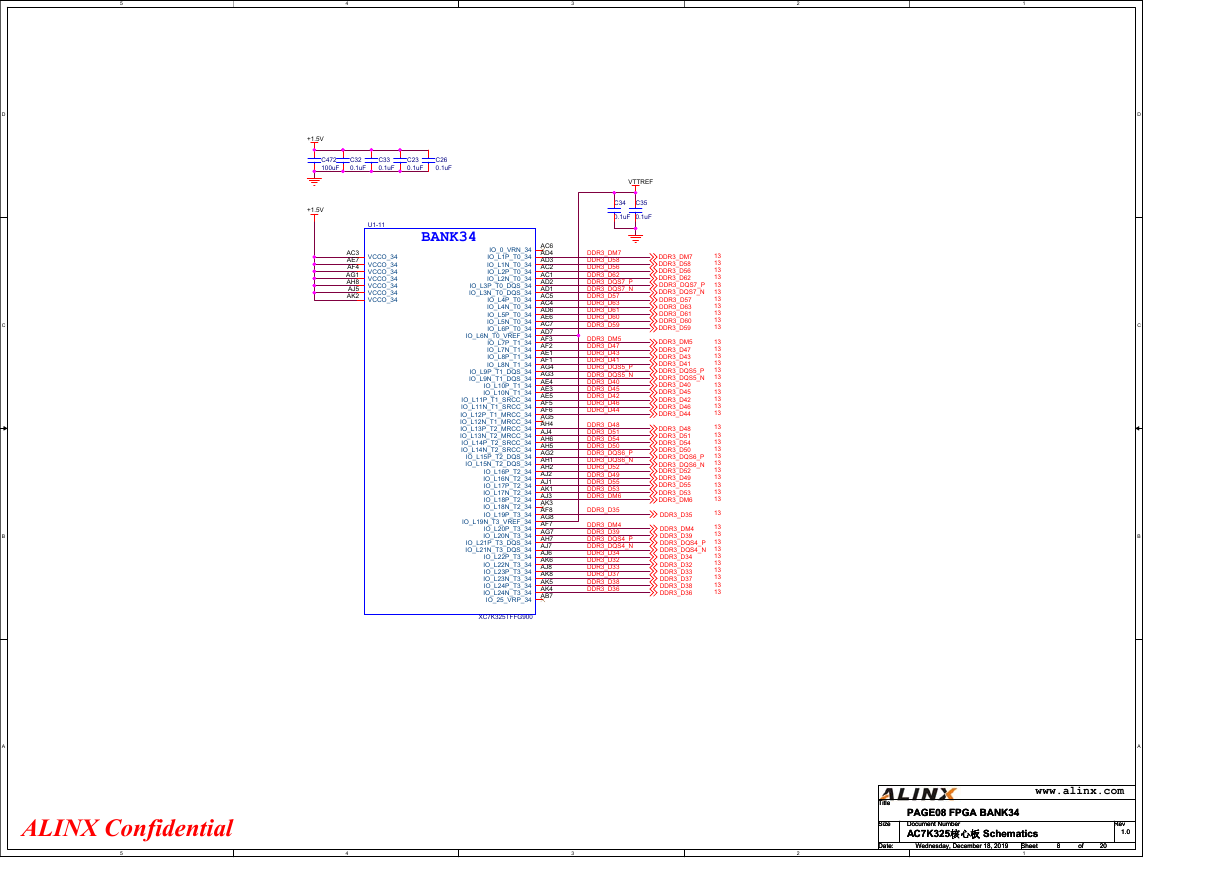
Task: Click the date Wednesday, December 18, 2019
Action: (962, 847)
